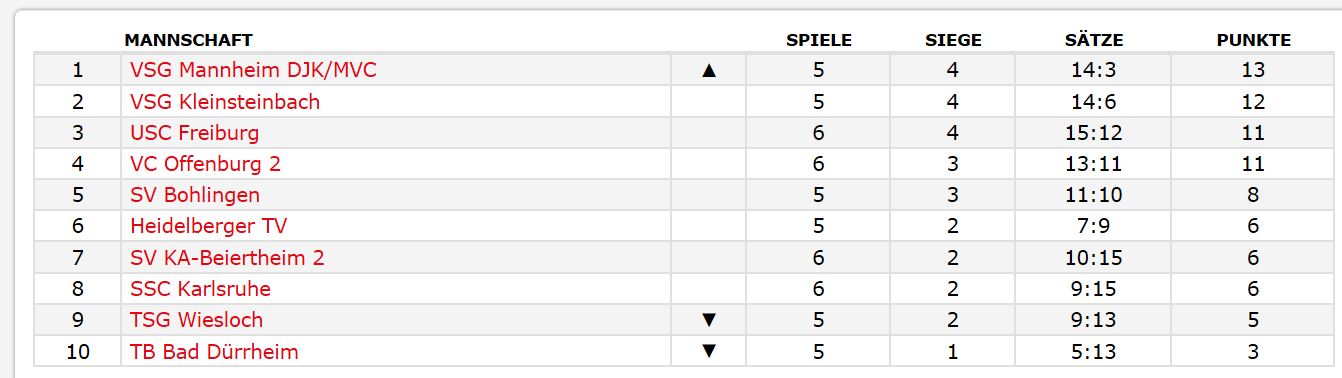Click TSG Wiesloch team link

point(197,320)
